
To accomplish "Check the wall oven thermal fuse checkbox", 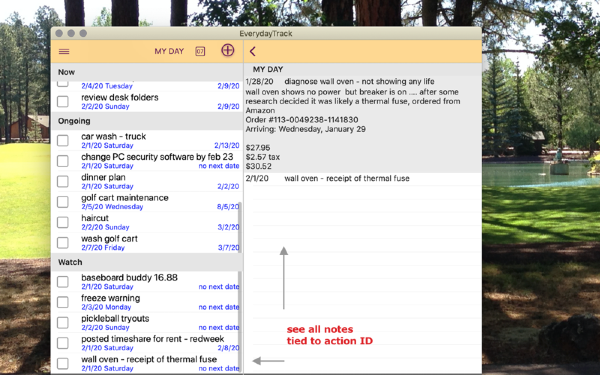I will [x=63, y=364].
